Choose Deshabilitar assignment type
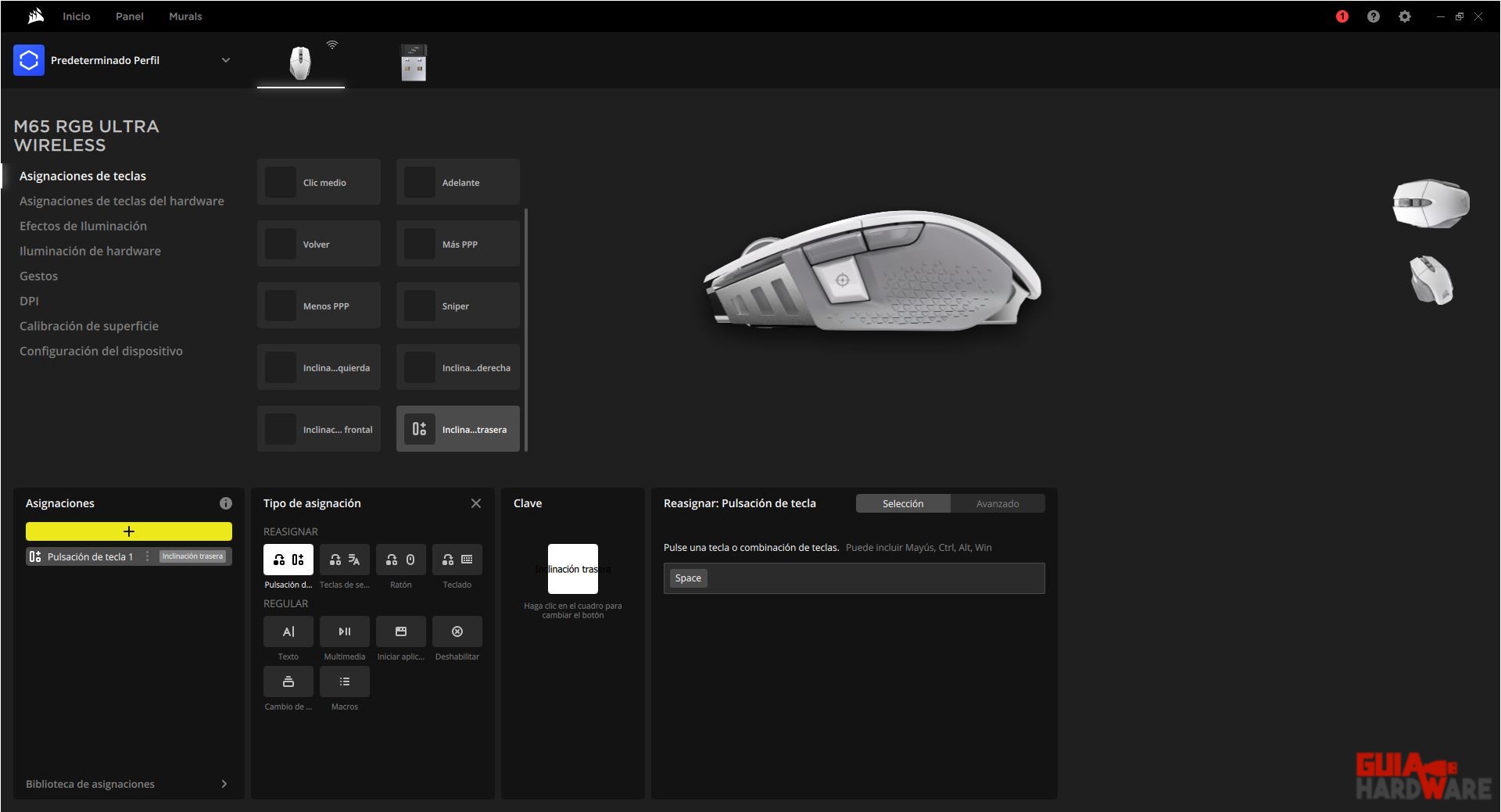This screenshot has height=812, width=1501. 457,631
